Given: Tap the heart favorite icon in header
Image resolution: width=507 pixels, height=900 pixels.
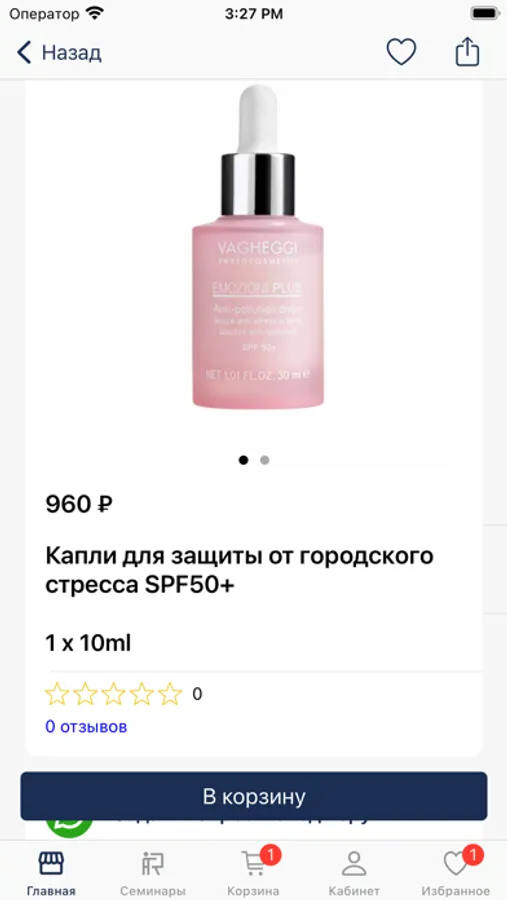Looking at the screenshot, I should click(x=401, y=52).
